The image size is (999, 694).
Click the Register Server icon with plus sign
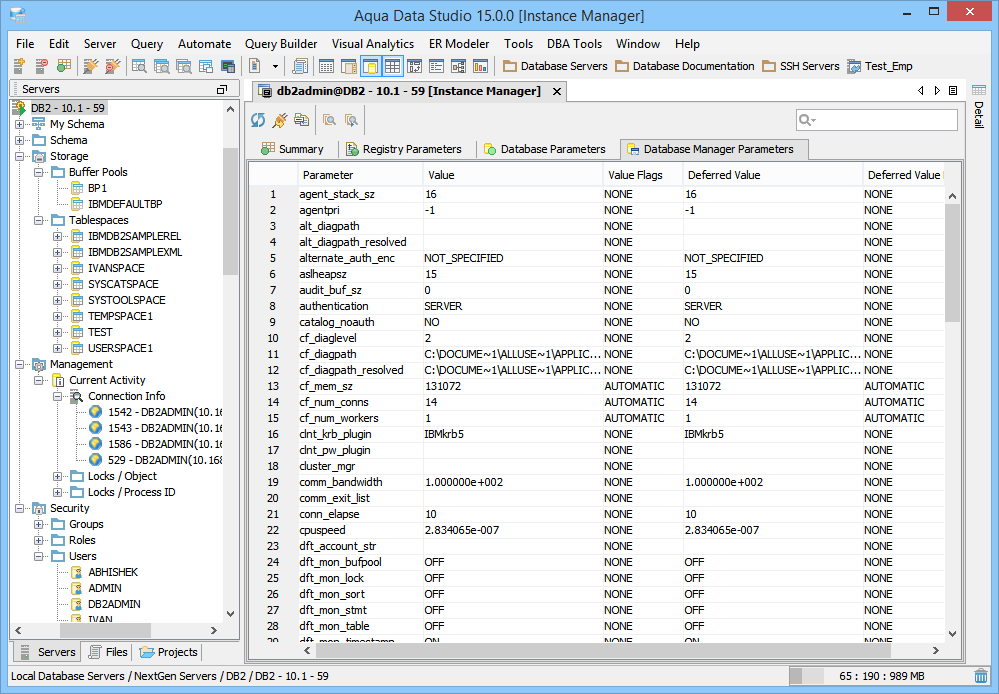[19, 66]
